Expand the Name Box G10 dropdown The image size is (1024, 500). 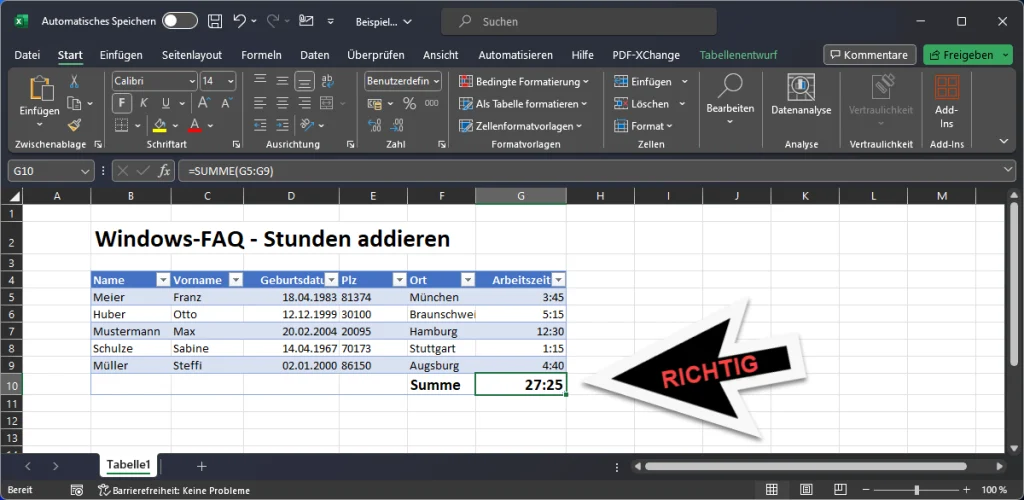click(85, 171)
